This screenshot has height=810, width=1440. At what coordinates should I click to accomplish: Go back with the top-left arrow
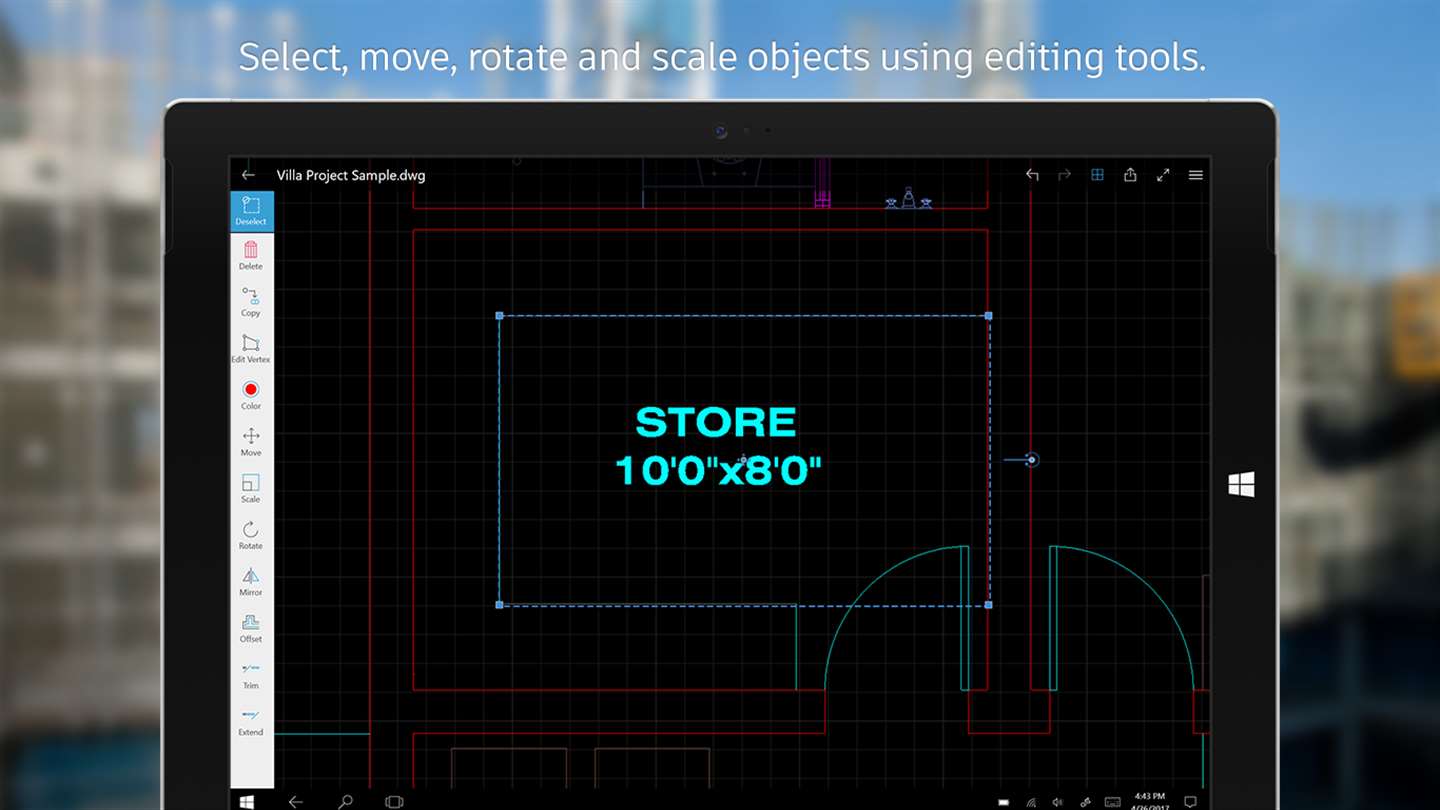coord(248,175)
